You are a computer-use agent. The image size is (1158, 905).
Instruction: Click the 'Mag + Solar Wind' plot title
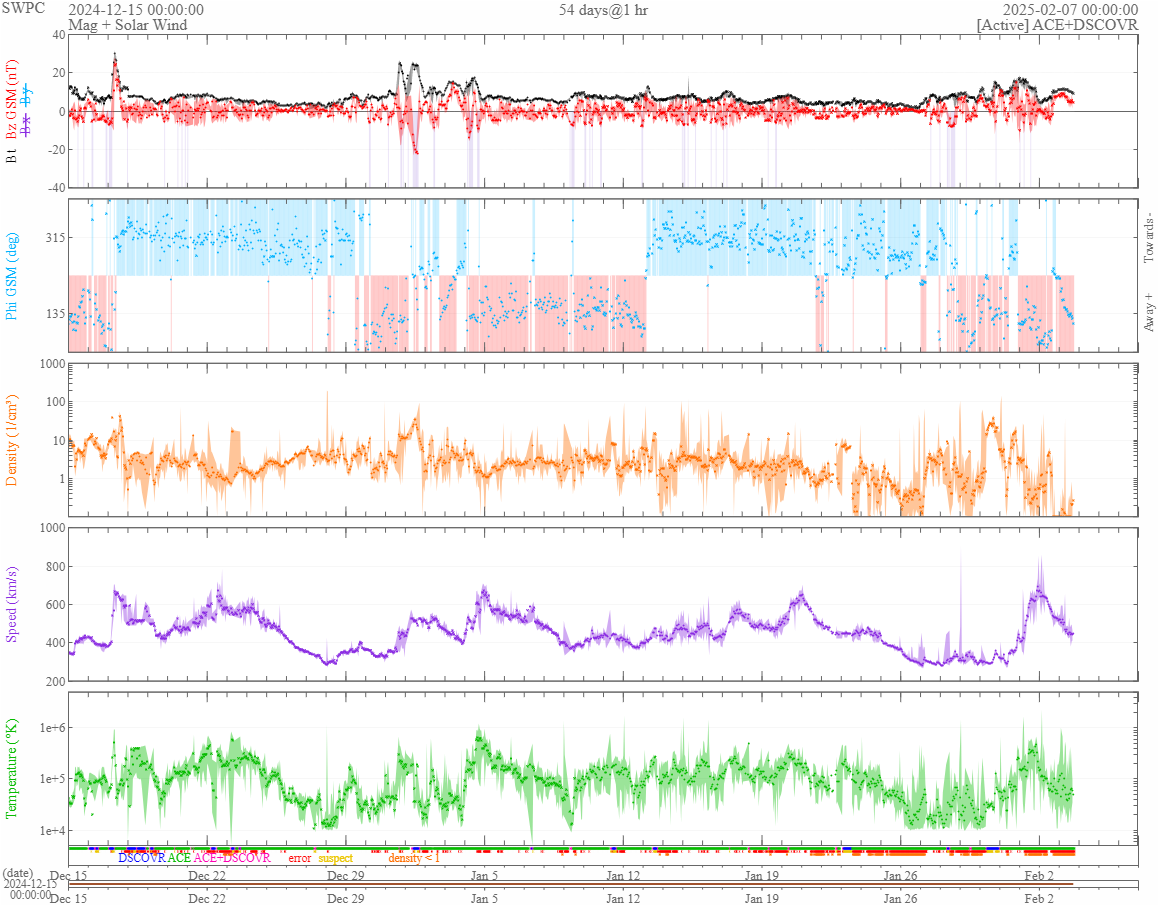pos(128,24)
